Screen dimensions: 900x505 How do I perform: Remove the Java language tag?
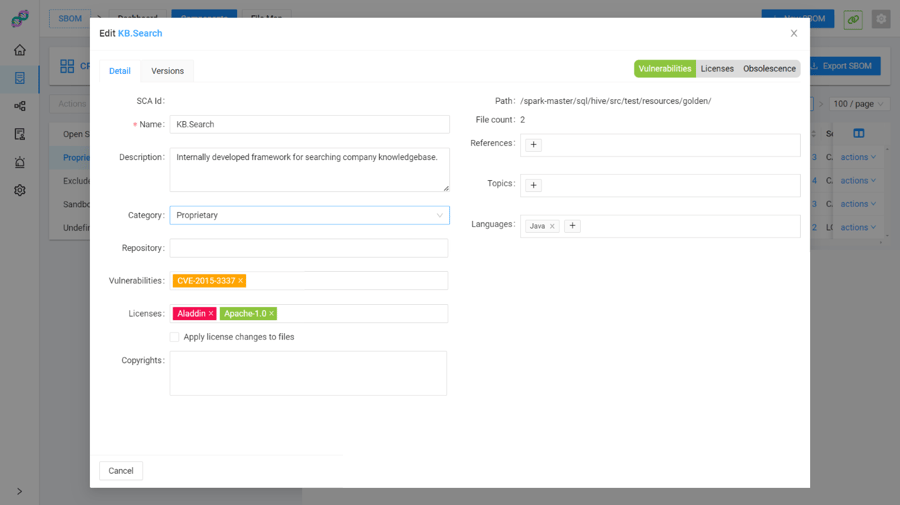552,226
